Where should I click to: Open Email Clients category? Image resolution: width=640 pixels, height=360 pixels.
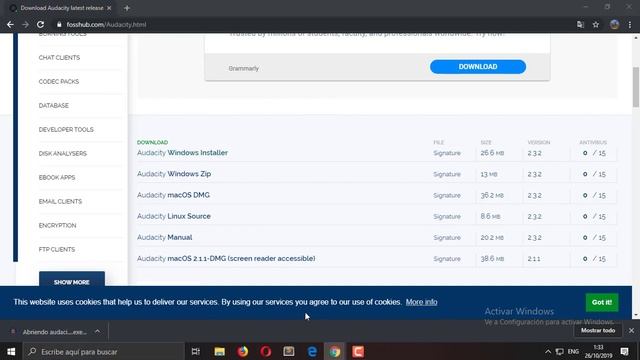tap(60, 202)
